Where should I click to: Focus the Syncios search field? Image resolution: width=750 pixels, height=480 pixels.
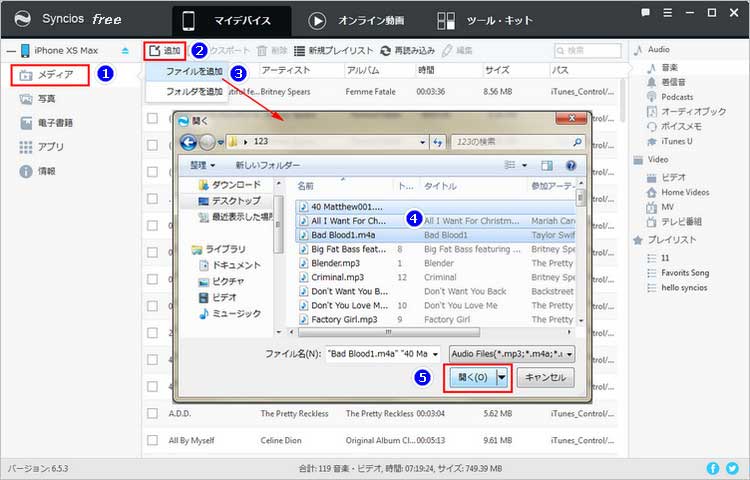(x=588, y=50)
